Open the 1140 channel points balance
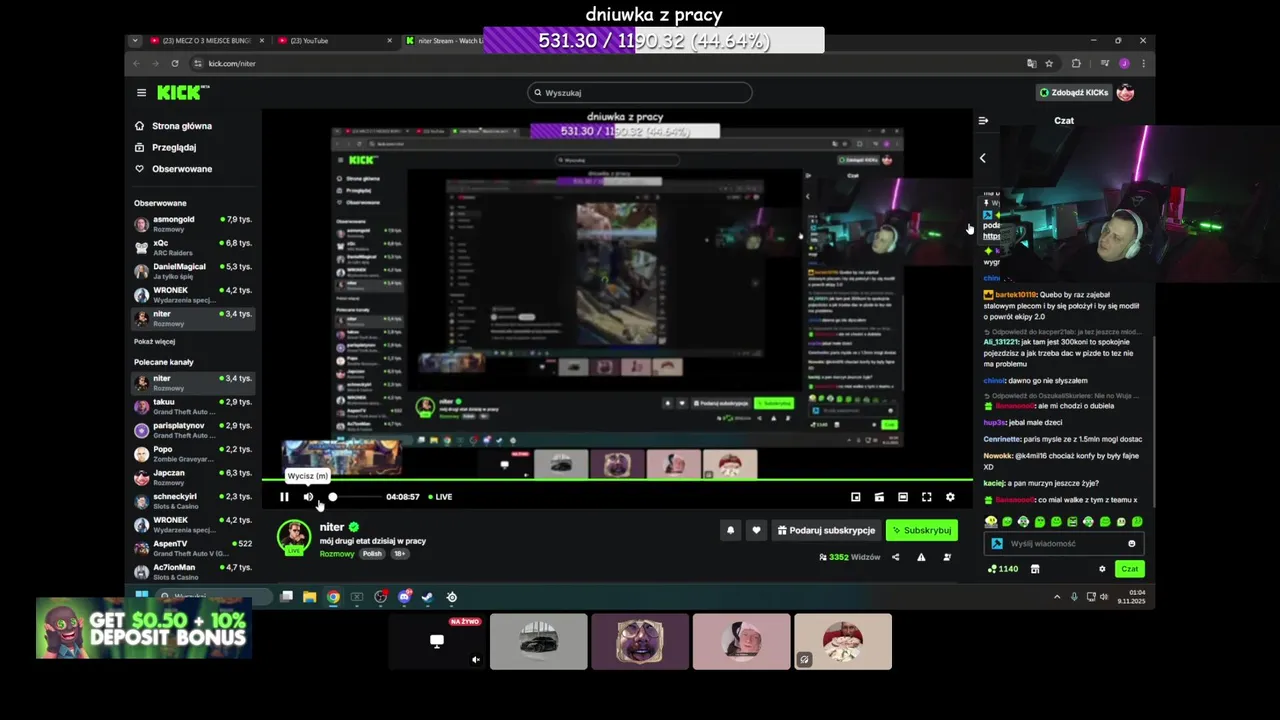1280x720 pixels. [1002, 569]
